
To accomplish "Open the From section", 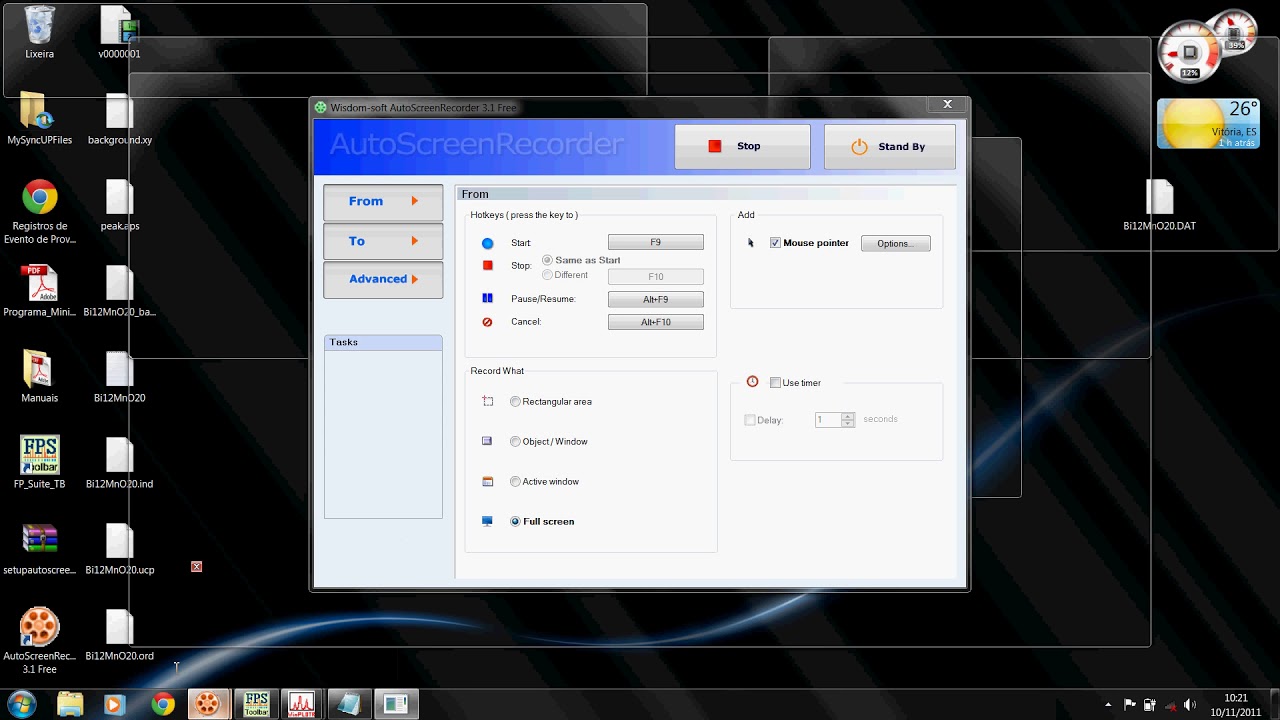I will (x=383, y=202).
